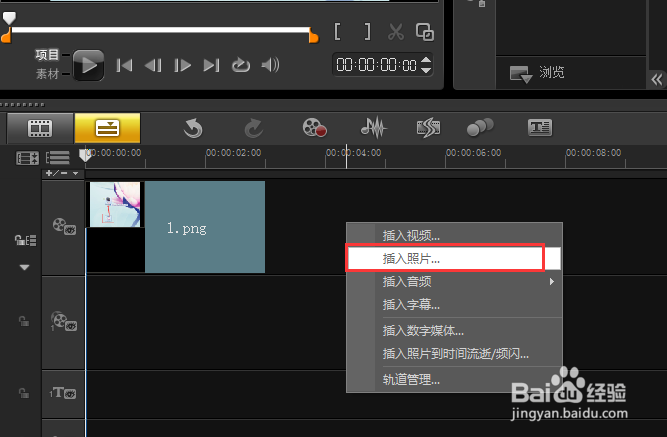Choose 插入照片到时间流逝/频闪... entry
Image resolution: width=667 pixels, height=437 pixels.
click(x=454, y=354)
